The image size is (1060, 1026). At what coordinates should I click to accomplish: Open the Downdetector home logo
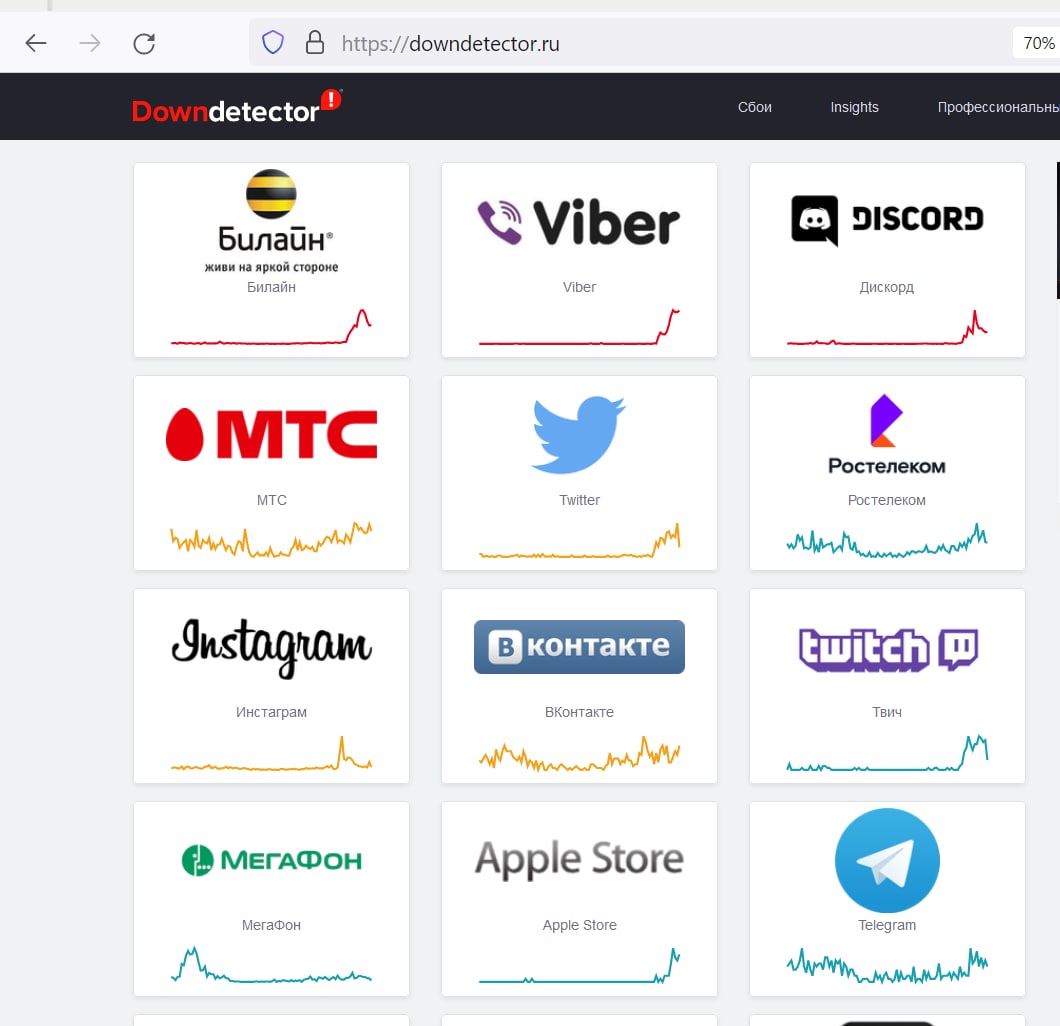(237, 107)
